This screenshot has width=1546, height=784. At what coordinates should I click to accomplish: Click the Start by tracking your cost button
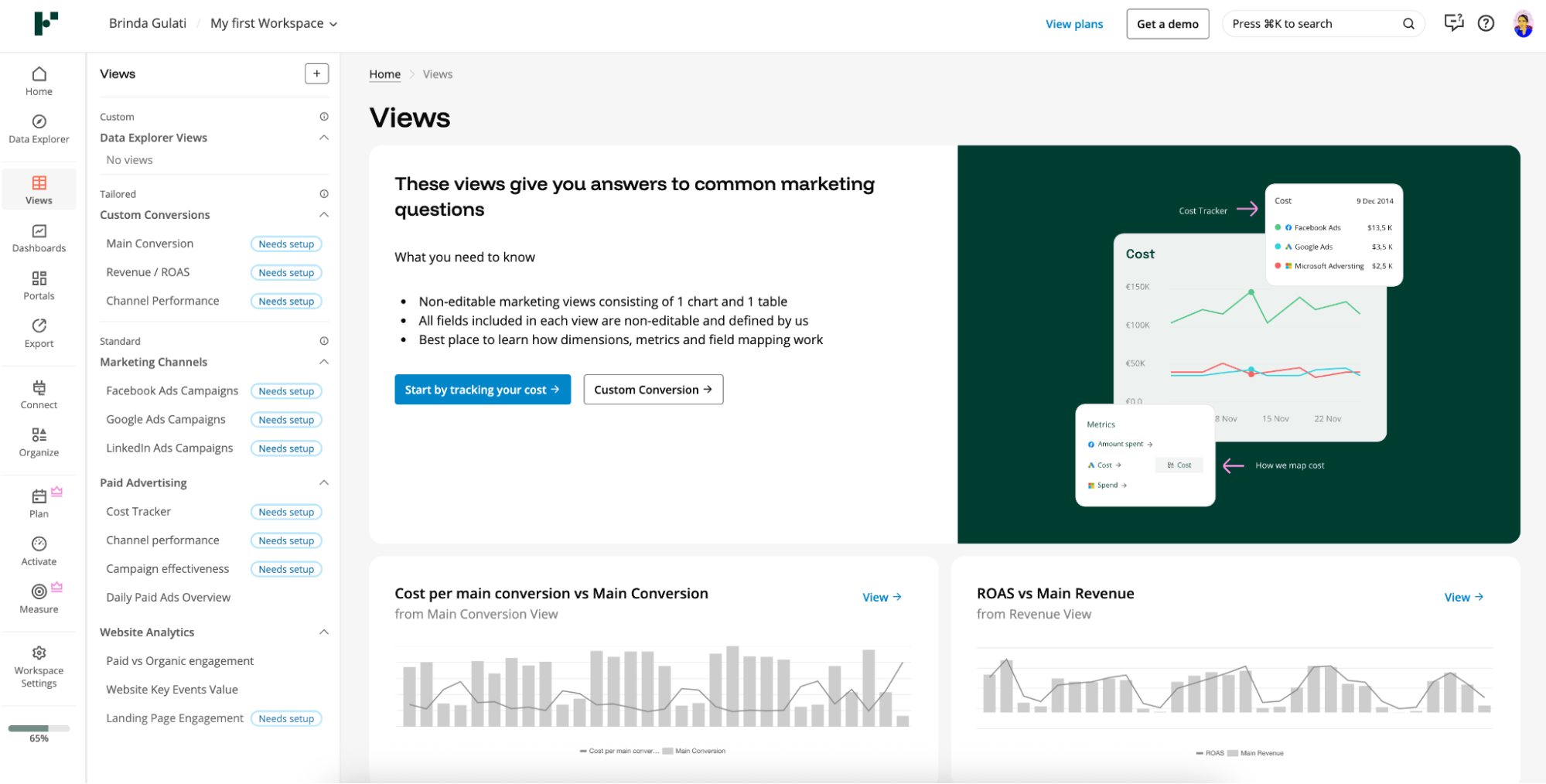(x=482, y=389)
